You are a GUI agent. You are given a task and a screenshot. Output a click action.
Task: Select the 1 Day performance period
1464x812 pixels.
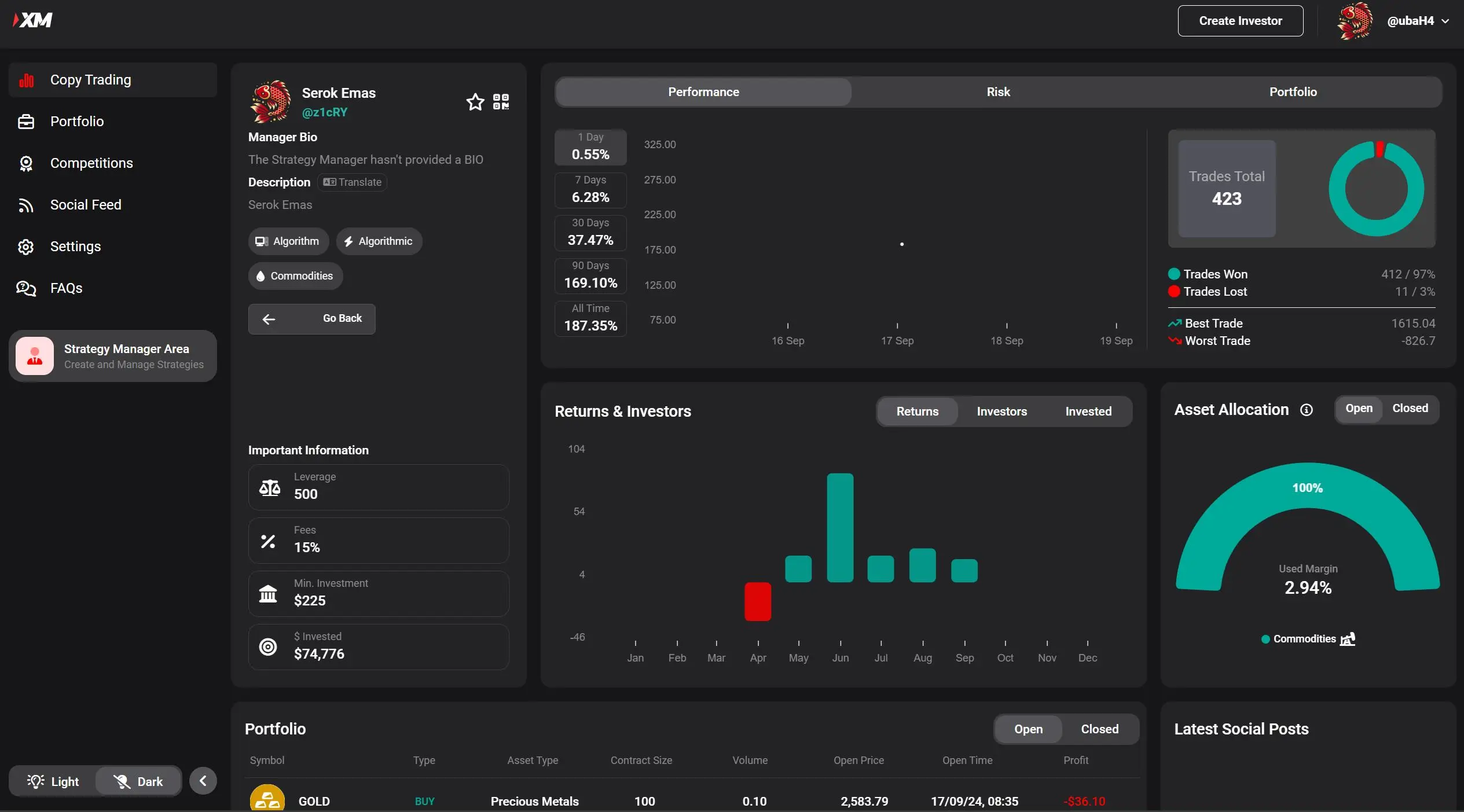click(590, 147)
